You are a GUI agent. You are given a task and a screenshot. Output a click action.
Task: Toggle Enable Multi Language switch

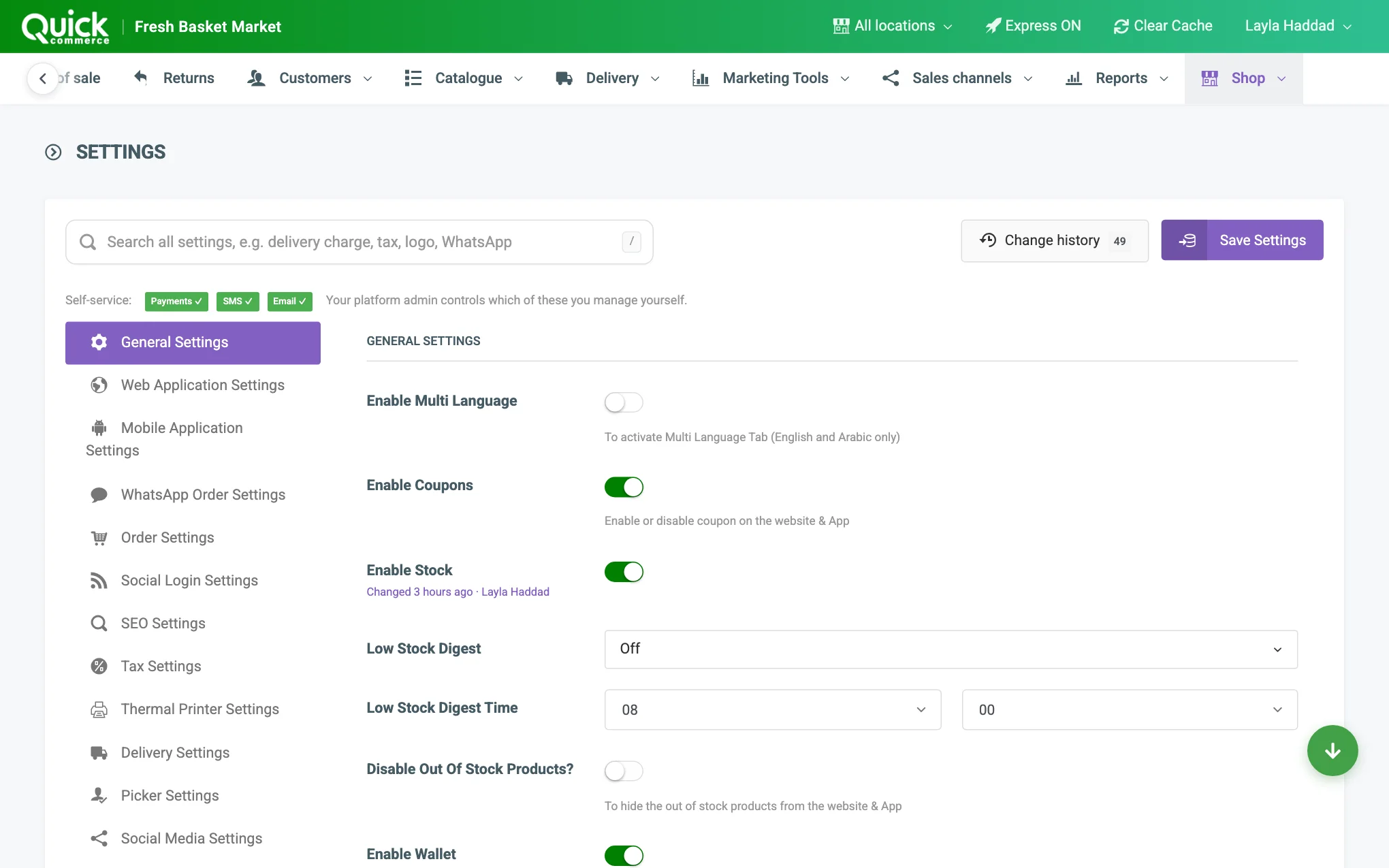pyautogui.click(x=624, y=402)
